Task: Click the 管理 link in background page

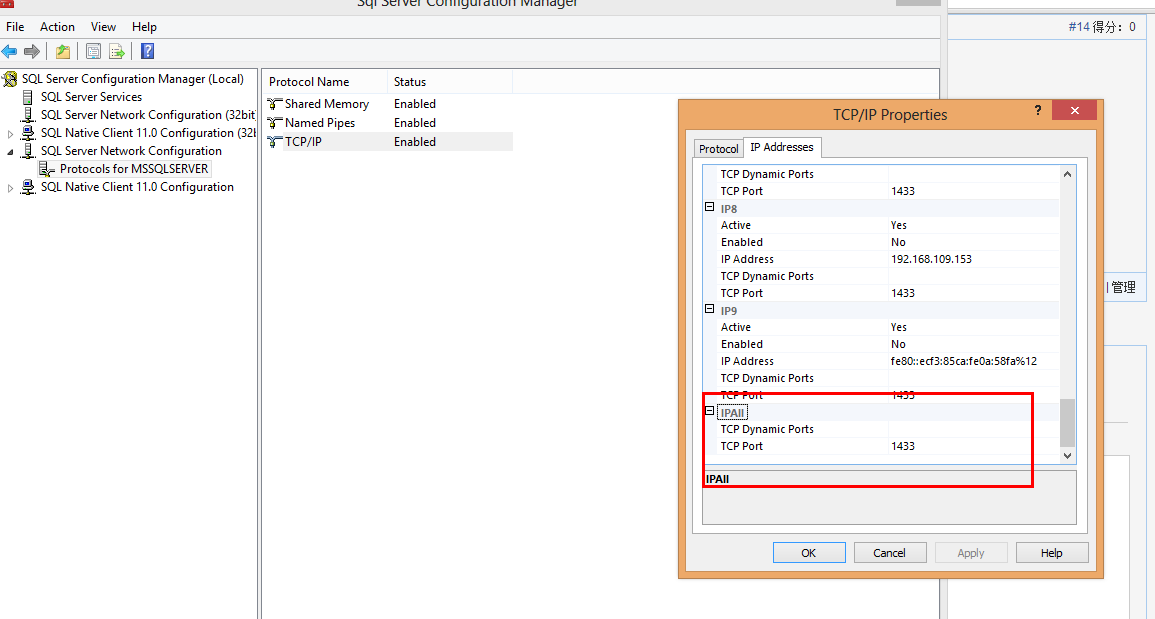Action: tap(1123, 287)
